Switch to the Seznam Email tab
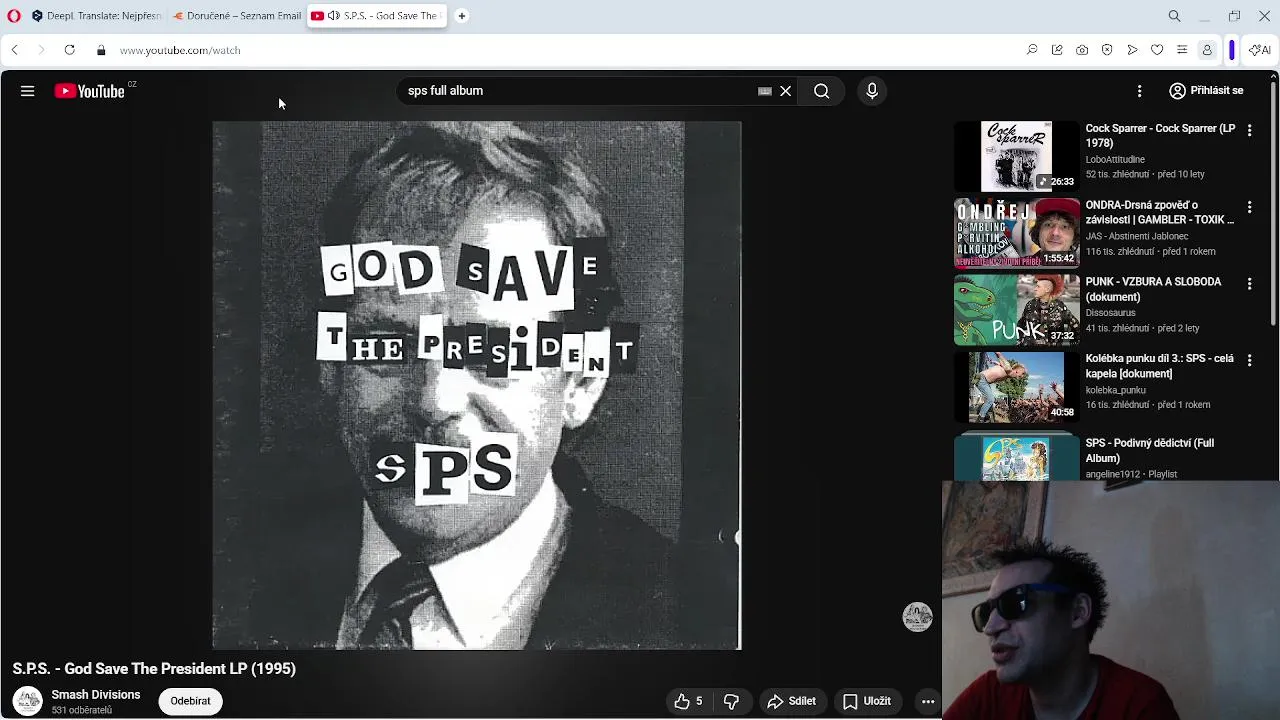This screenshot has width=1280, height=720. pyautogui.click(x=236, y=16)
